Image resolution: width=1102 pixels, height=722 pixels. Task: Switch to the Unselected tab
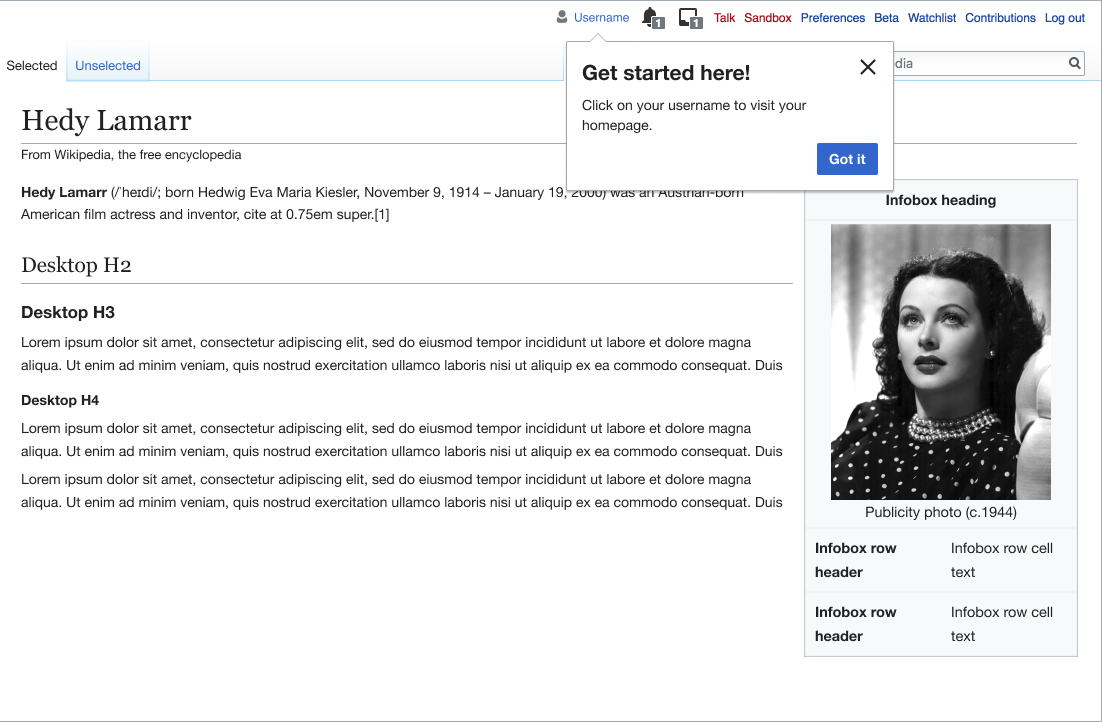click(108, 66)
